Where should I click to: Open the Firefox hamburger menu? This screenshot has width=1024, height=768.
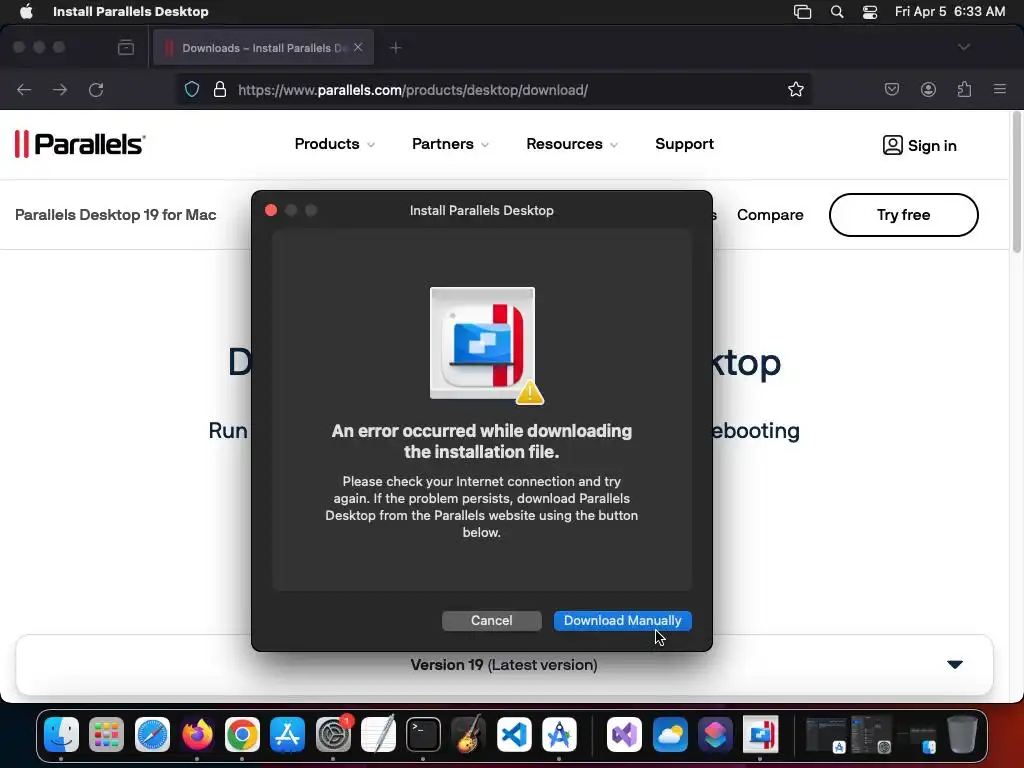point(1000,89)
